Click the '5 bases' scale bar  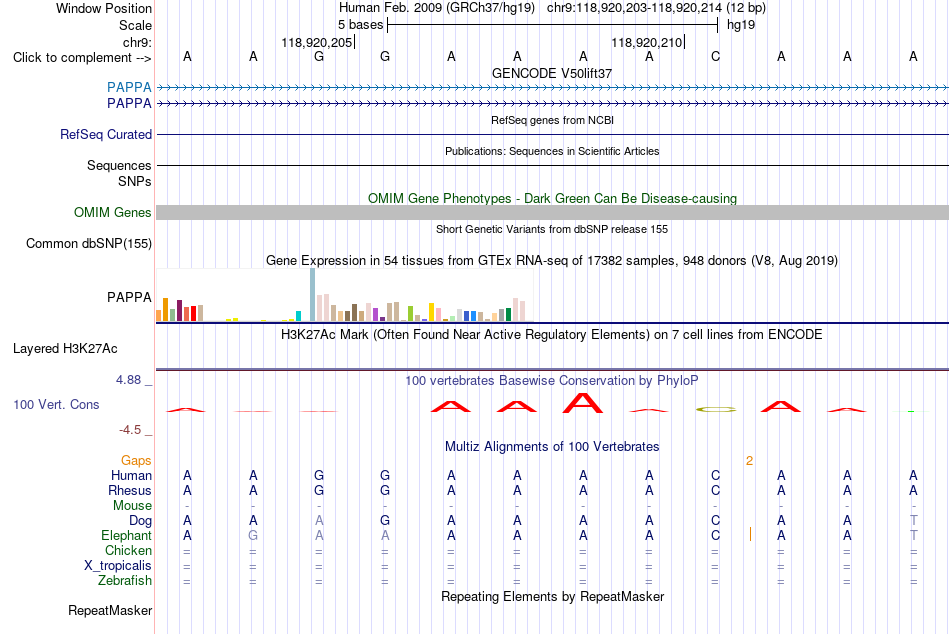point(553,25)
